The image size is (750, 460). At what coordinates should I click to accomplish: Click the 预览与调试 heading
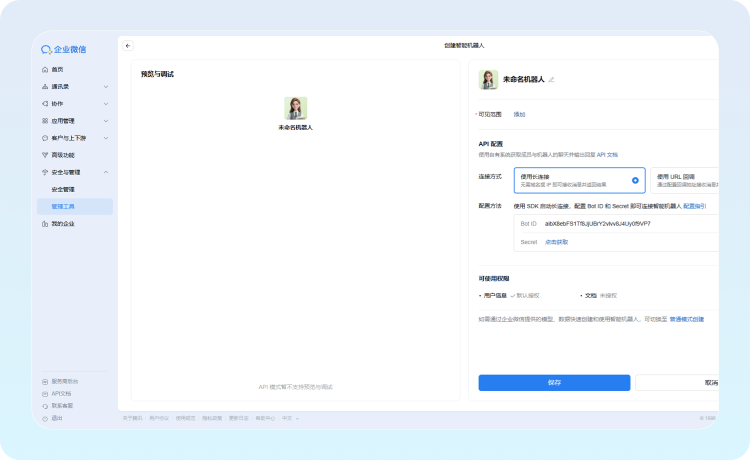tap(157, 74)
